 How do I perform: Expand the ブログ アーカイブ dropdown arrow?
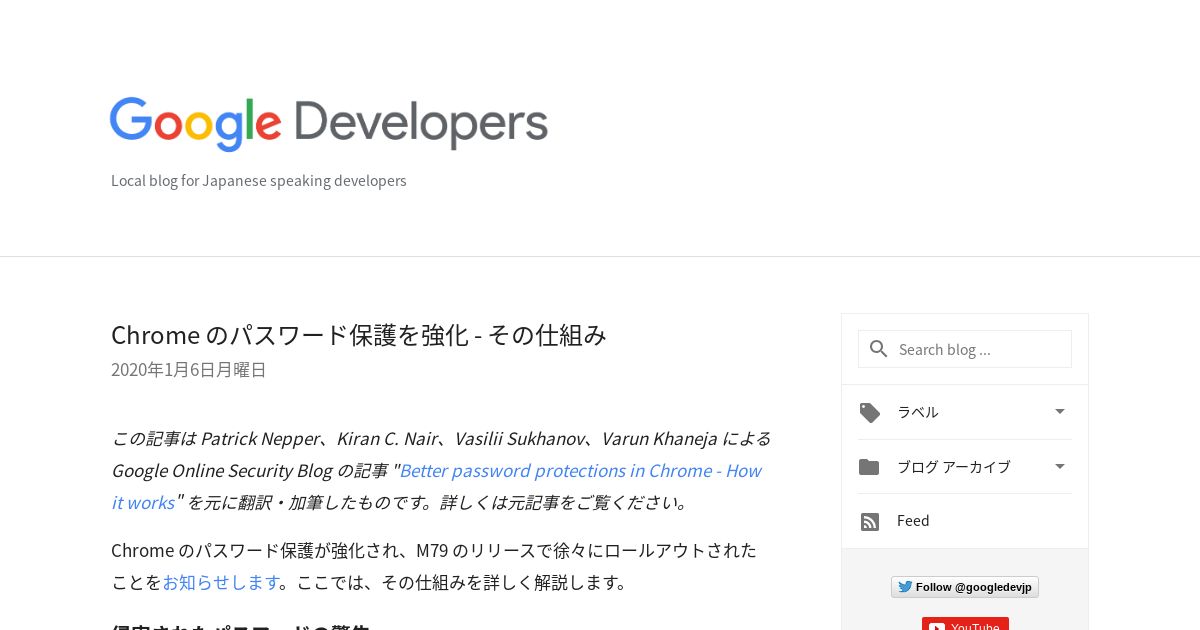point(1060,466)
